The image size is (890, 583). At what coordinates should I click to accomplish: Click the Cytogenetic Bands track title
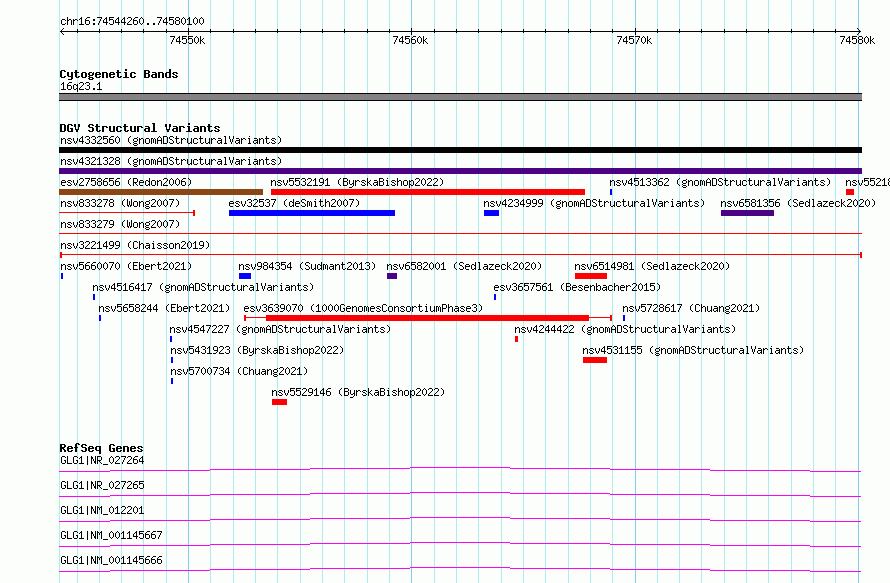click(x=119, y=74)
